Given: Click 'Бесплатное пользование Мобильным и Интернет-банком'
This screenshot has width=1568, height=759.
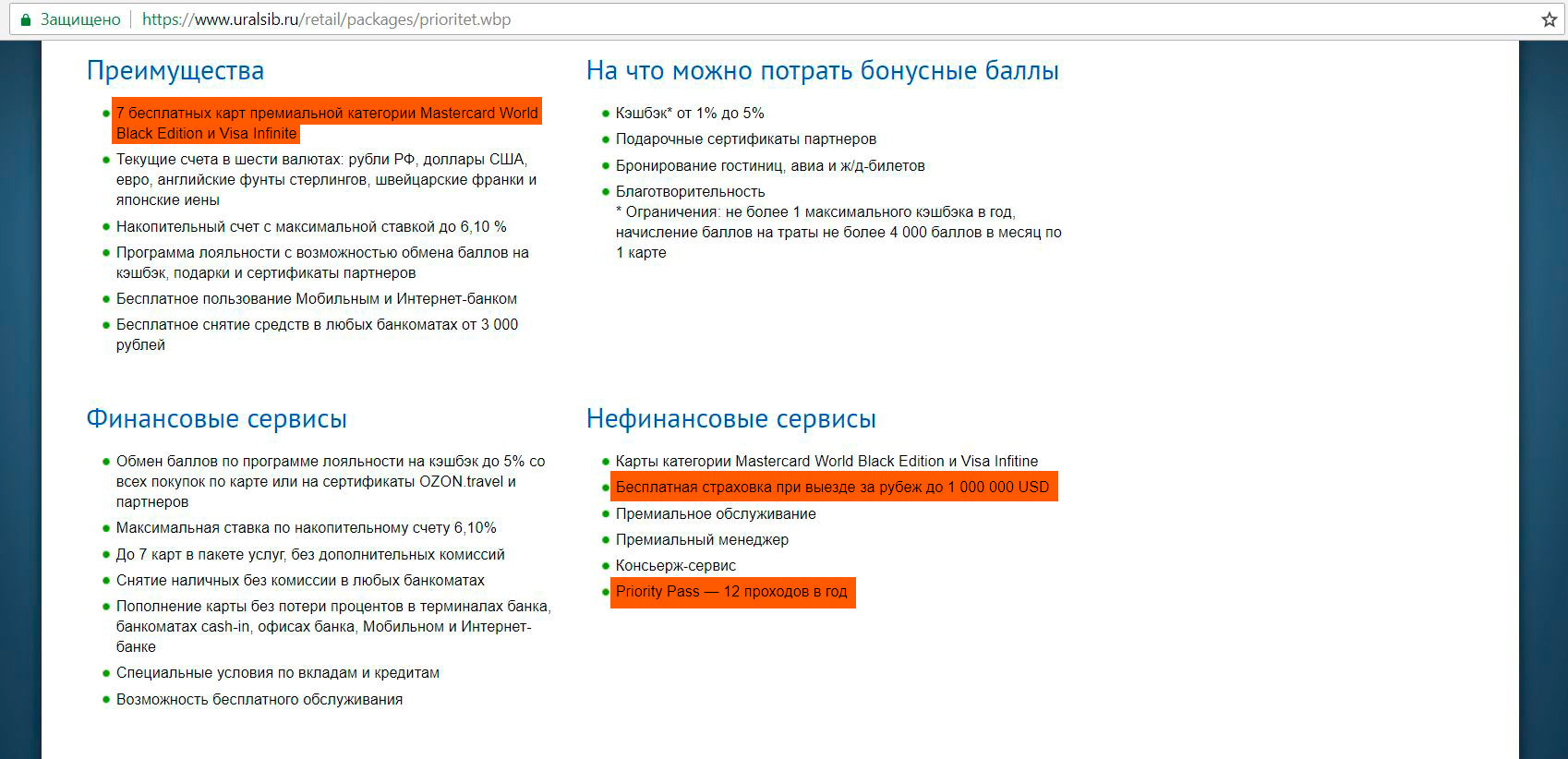Looking at the screenshot, I should pyautogui.click(x=317, y=299).
